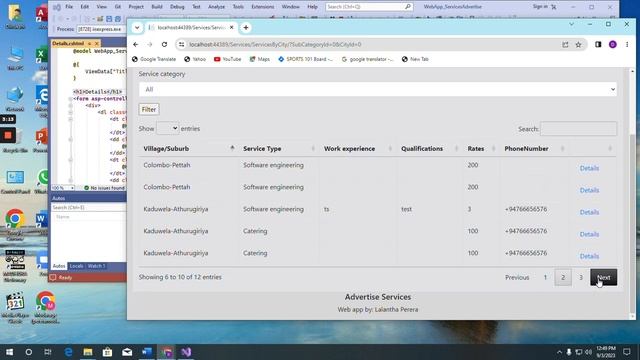The image size is (640, 360).
Task: Open Chrome profile avatar
Action: click(x=613, y=44)
